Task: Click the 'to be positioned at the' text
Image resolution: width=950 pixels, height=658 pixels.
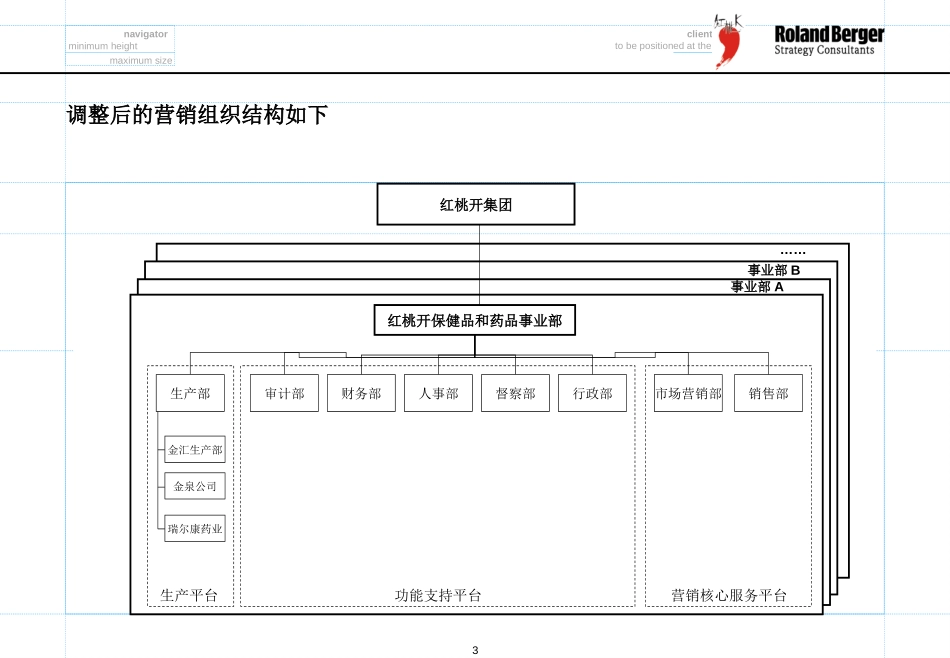Action: pos(663,46)
